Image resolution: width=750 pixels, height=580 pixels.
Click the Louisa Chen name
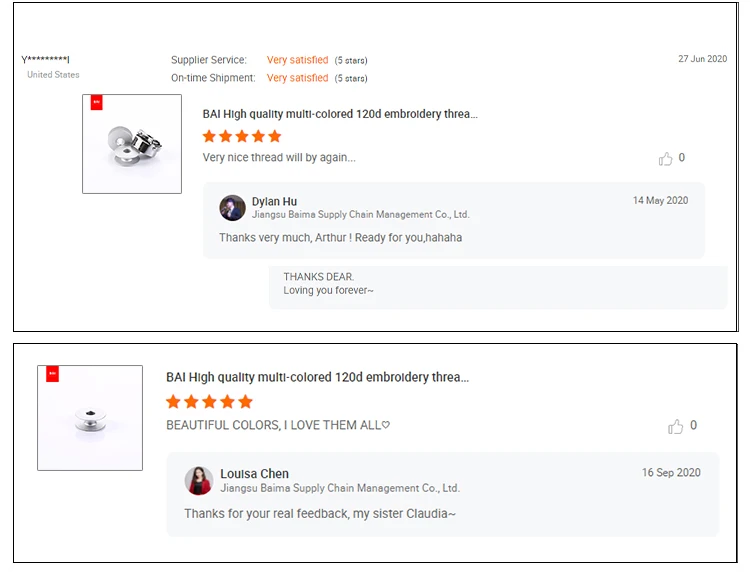(x=254, y=474)
